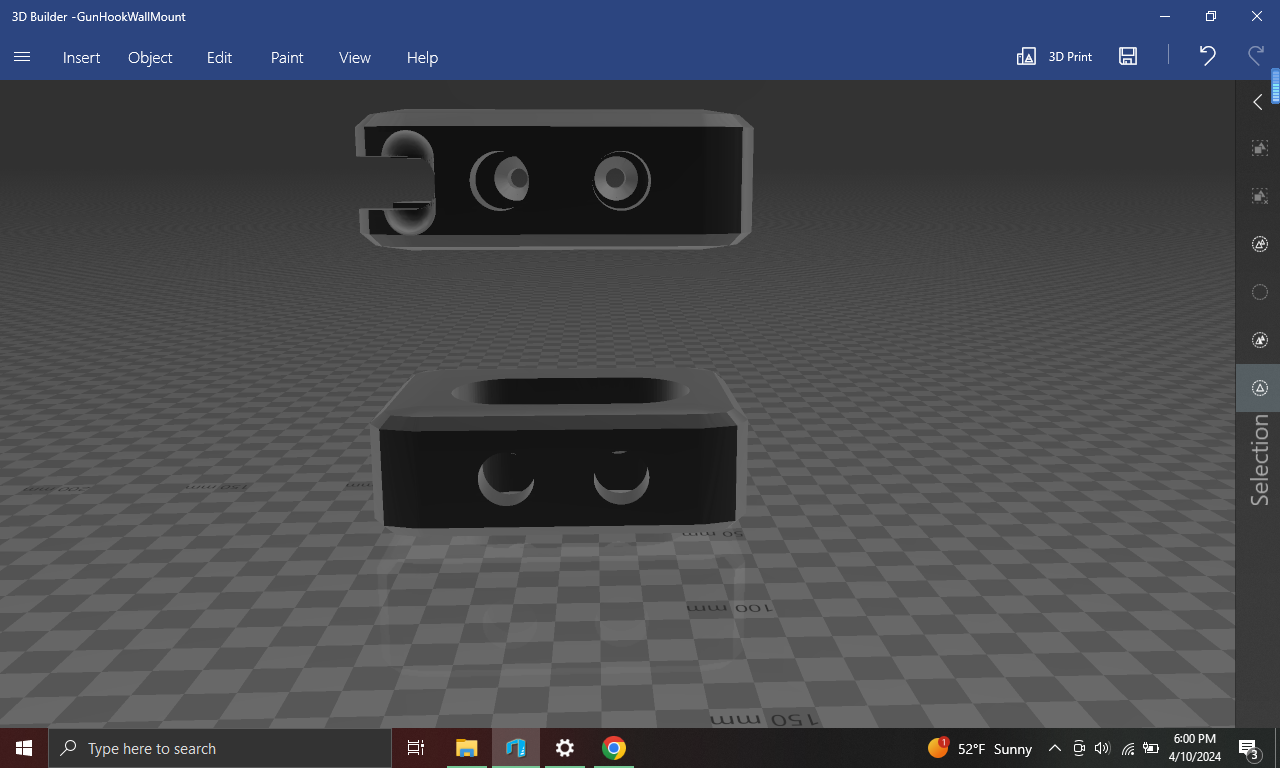The width and height of the screenshot is (1280, 768).
Task: Click the dashed-square icon with small x
Action: pos(1259,196)
